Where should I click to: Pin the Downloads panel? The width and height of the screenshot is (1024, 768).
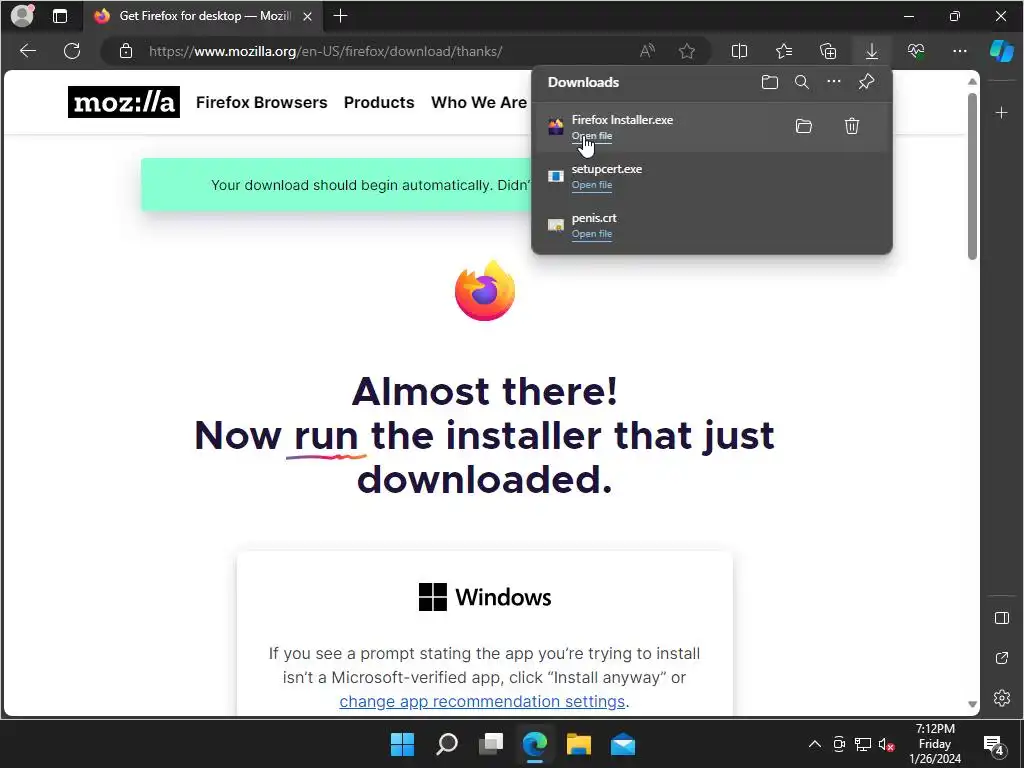pos(866,82)
